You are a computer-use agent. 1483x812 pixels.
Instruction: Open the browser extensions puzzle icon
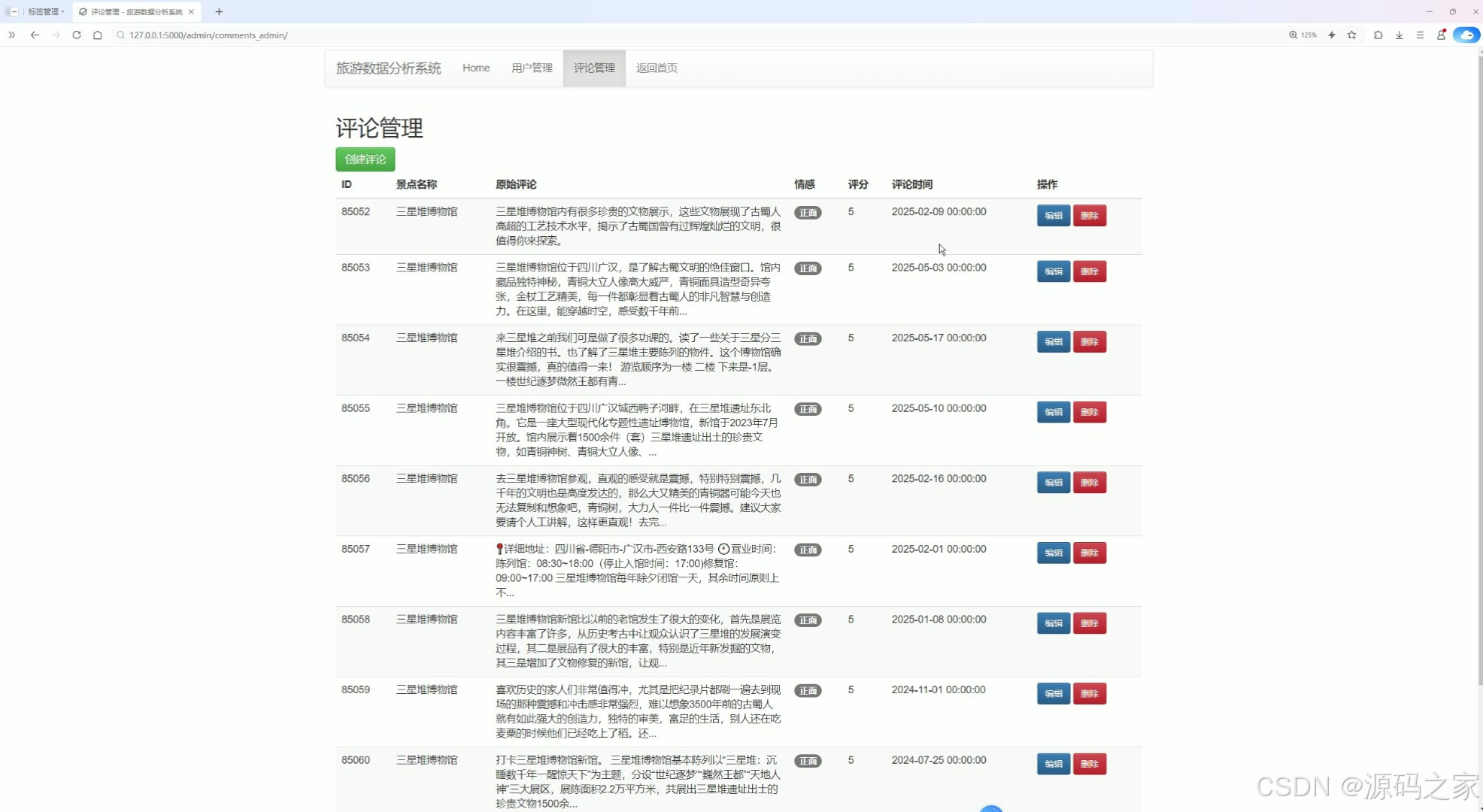1378,35
